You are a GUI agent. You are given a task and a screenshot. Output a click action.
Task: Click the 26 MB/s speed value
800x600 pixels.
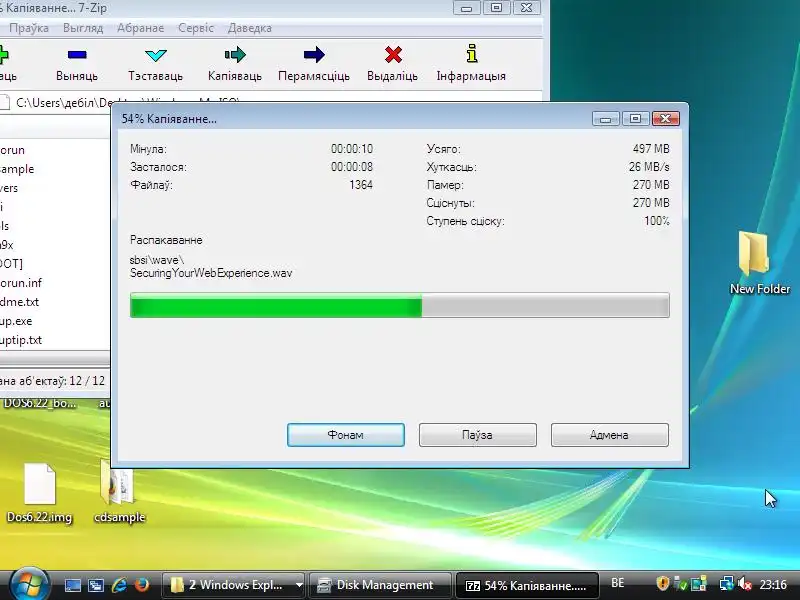tap(649, 167)
